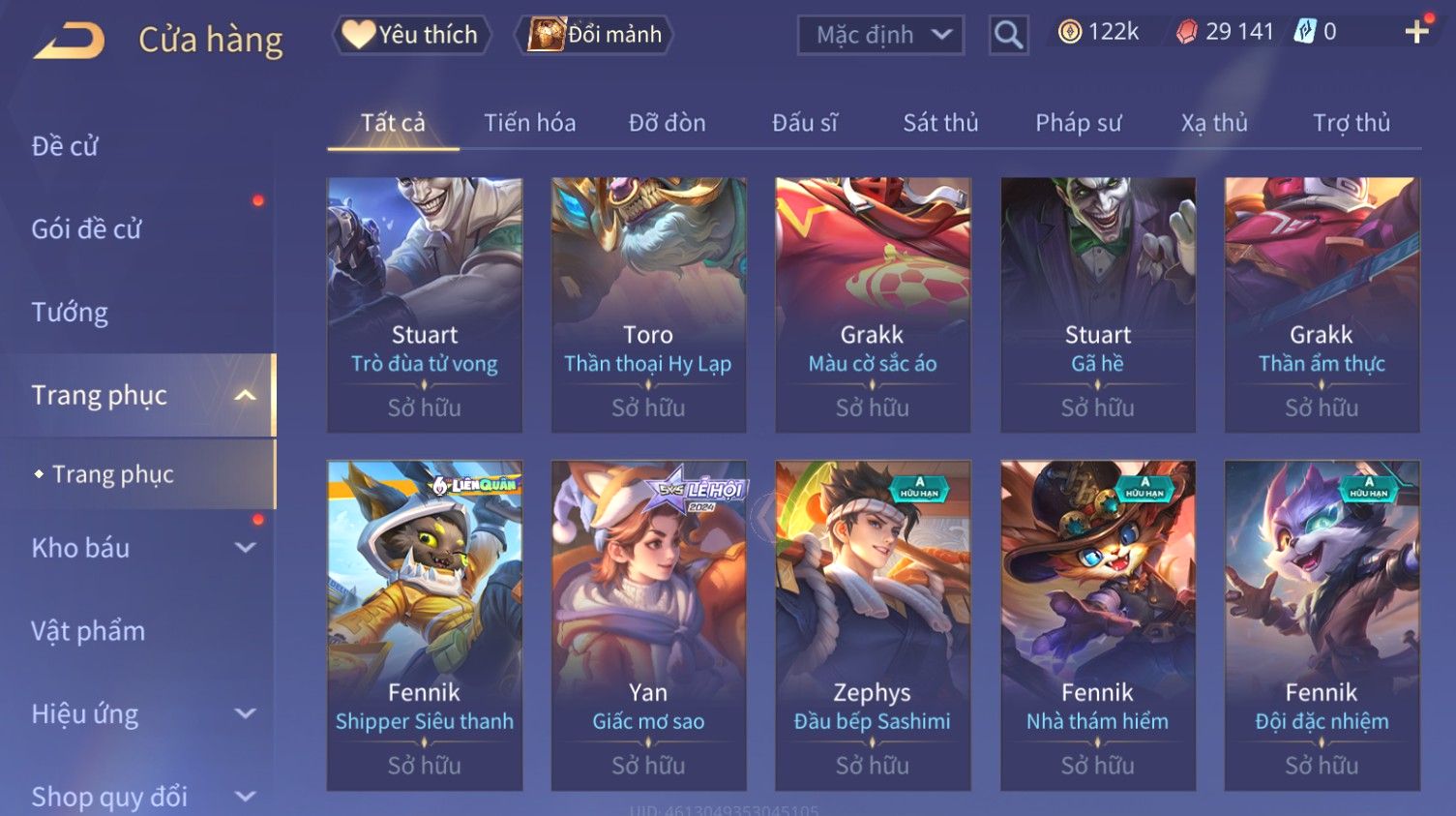Select the Tiến hóa tab
This screenshot has height=816, width=1456.
pos(529,123)
